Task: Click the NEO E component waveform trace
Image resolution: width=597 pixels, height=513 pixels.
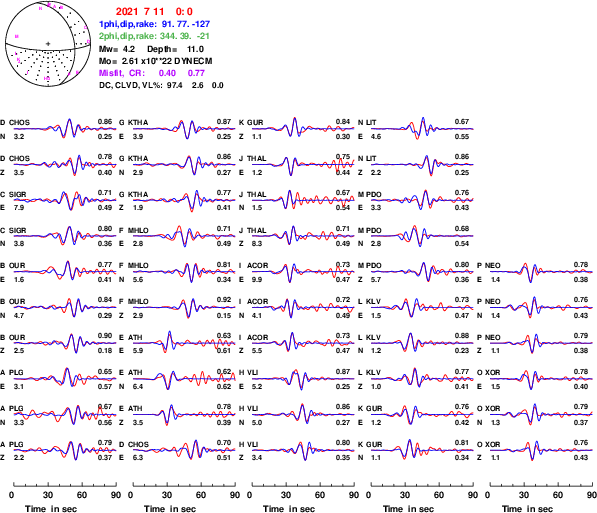Action: click(541, 272)
